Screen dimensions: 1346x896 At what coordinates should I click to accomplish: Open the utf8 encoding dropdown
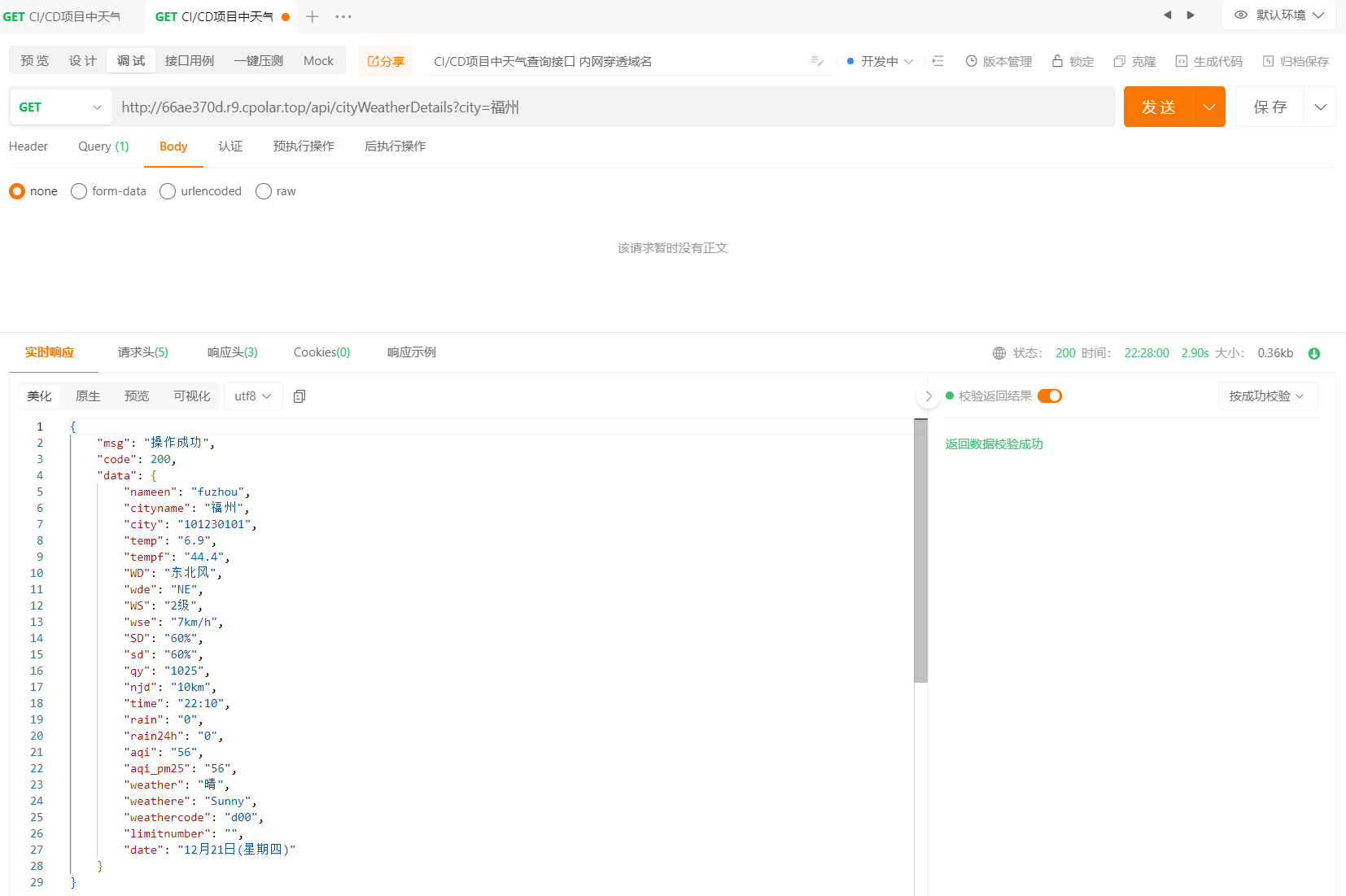coord(253,396)
